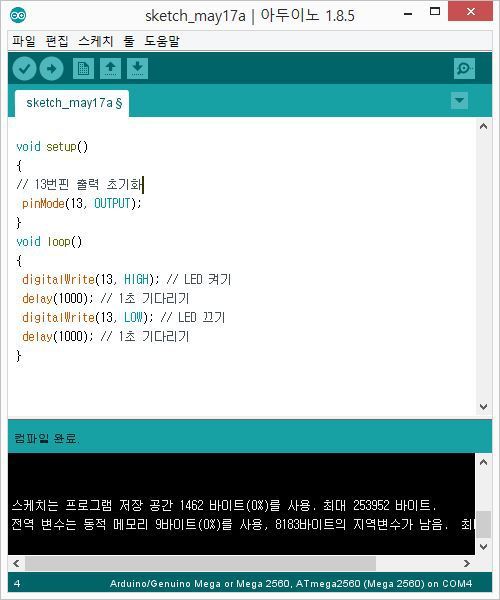Screen dimensions: 500x600
Task: Open the Serial Monitor icon
Action: 464,68
